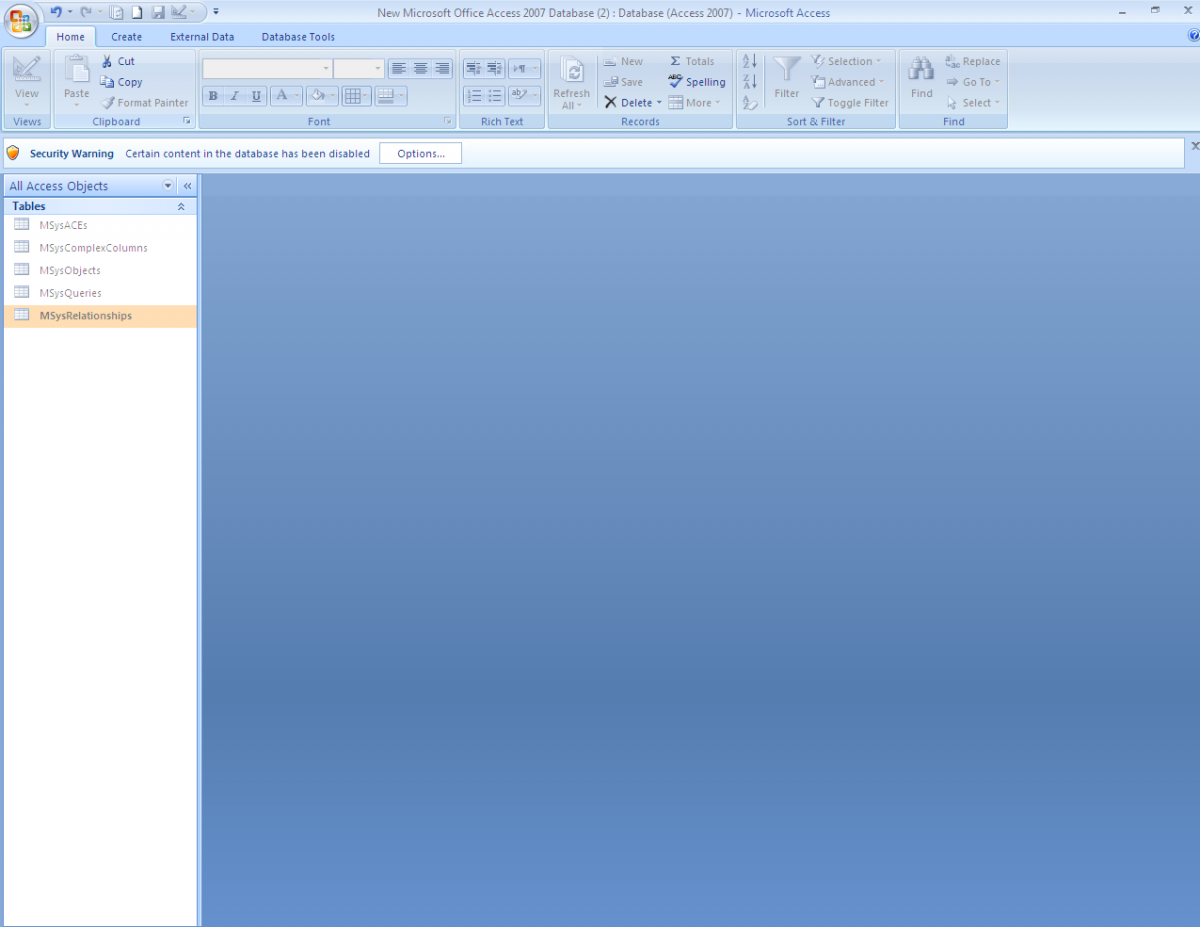This screenshot has width=1200, height=927.
Task: Click the Find binoculars button
Action: pos(922,78)
